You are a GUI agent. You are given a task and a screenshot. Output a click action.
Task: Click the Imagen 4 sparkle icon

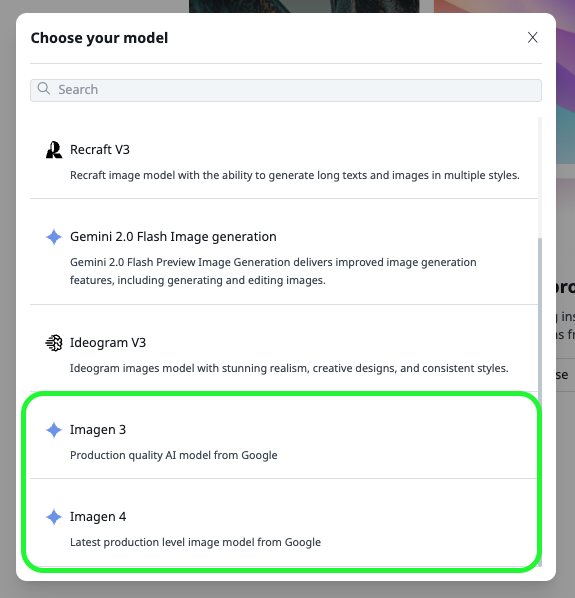[x=54, y=517]
